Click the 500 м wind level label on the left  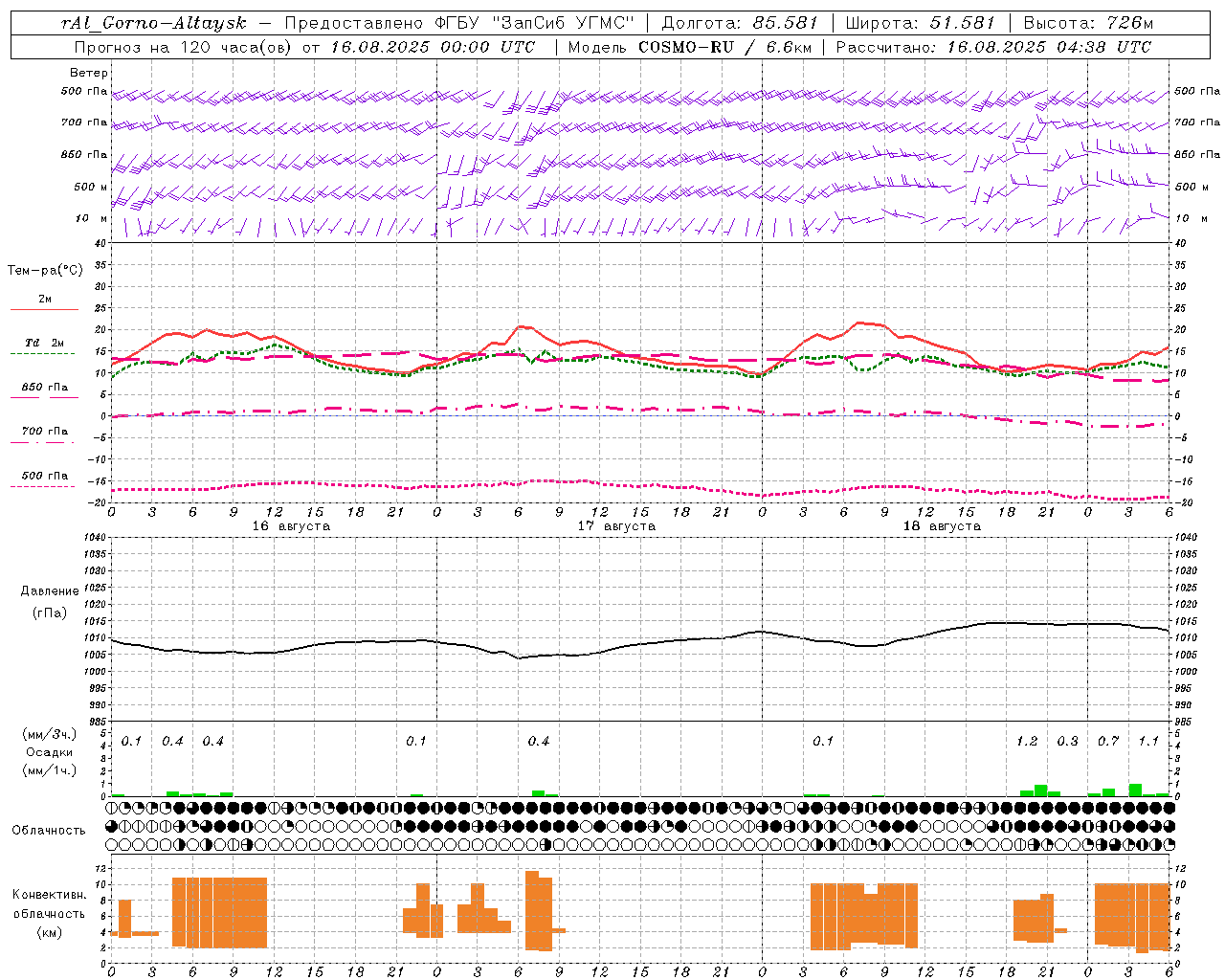click(x=91, y=187)
